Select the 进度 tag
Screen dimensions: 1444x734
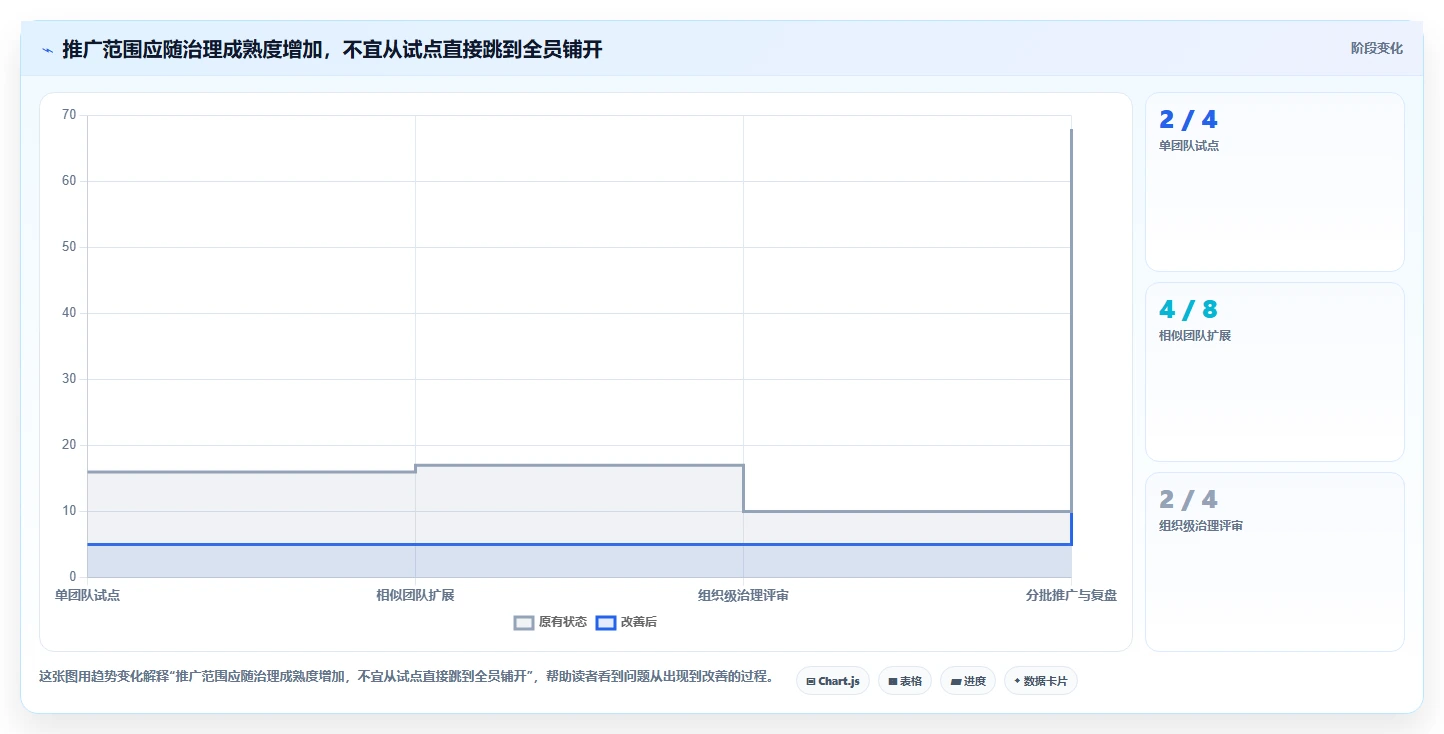click(968, 681)
